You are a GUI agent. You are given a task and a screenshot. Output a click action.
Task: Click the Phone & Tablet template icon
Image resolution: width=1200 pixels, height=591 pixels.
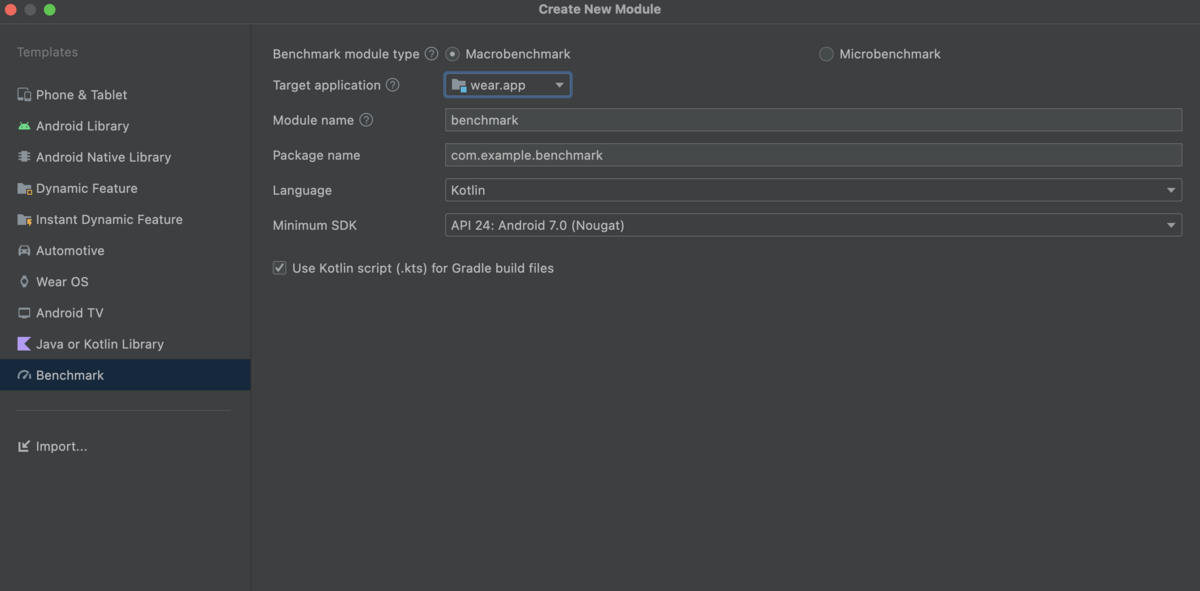click(x=24, y=95)
